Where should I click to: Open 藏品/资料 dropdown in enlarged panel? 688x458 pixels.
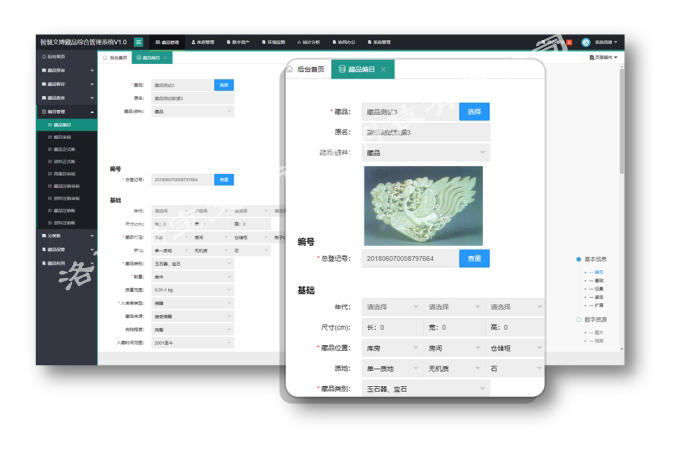[426, 153]
